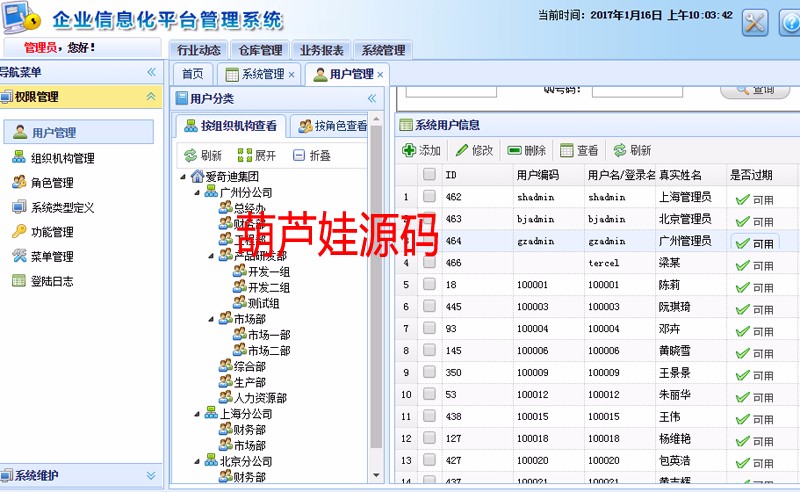
Task: Check the row for 黄晓雪
Action: (429, 350)
